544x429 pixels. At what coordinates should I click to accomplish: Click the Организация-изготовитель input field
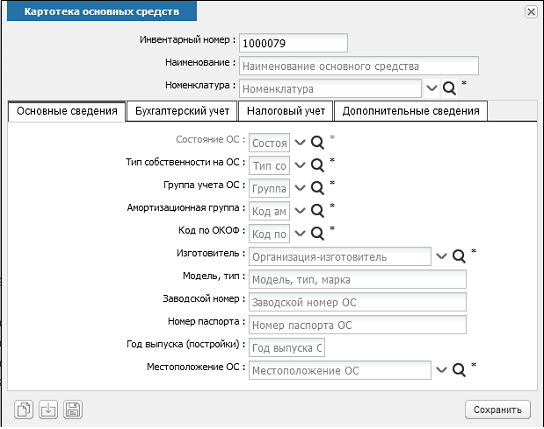(x=340, y=257)
